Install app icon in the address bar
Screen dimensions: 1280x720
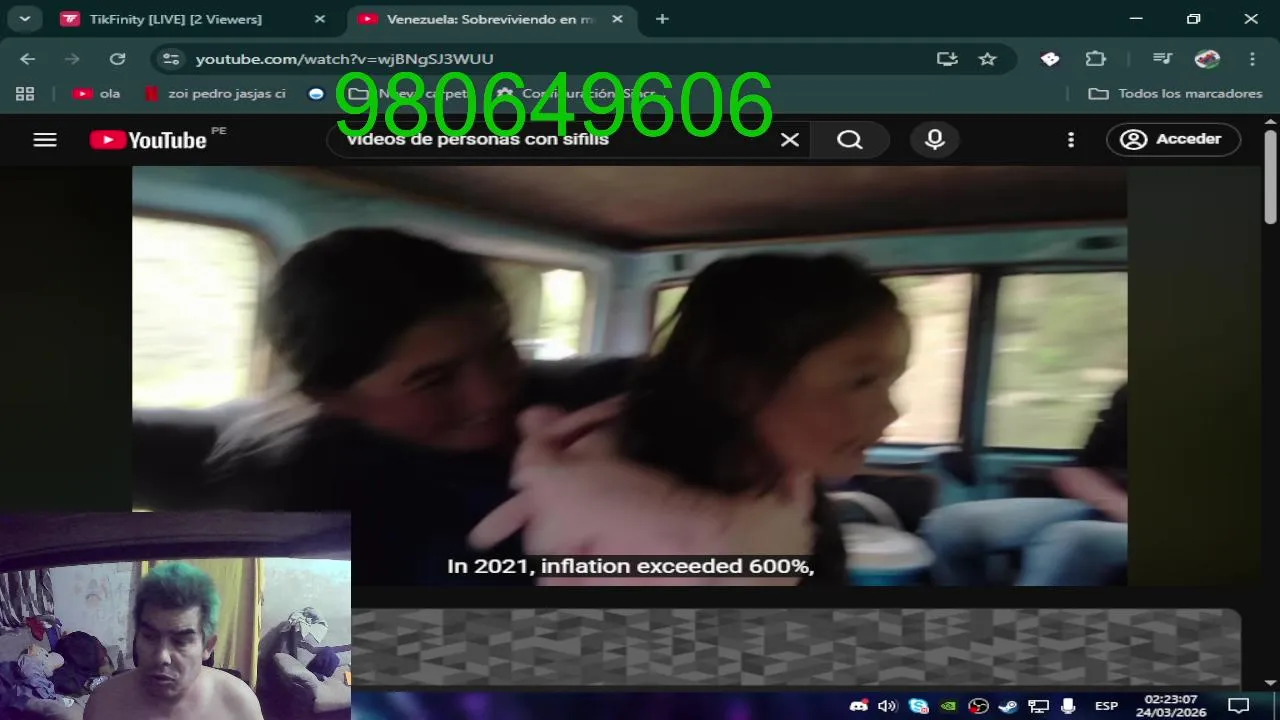pos(947,59)
